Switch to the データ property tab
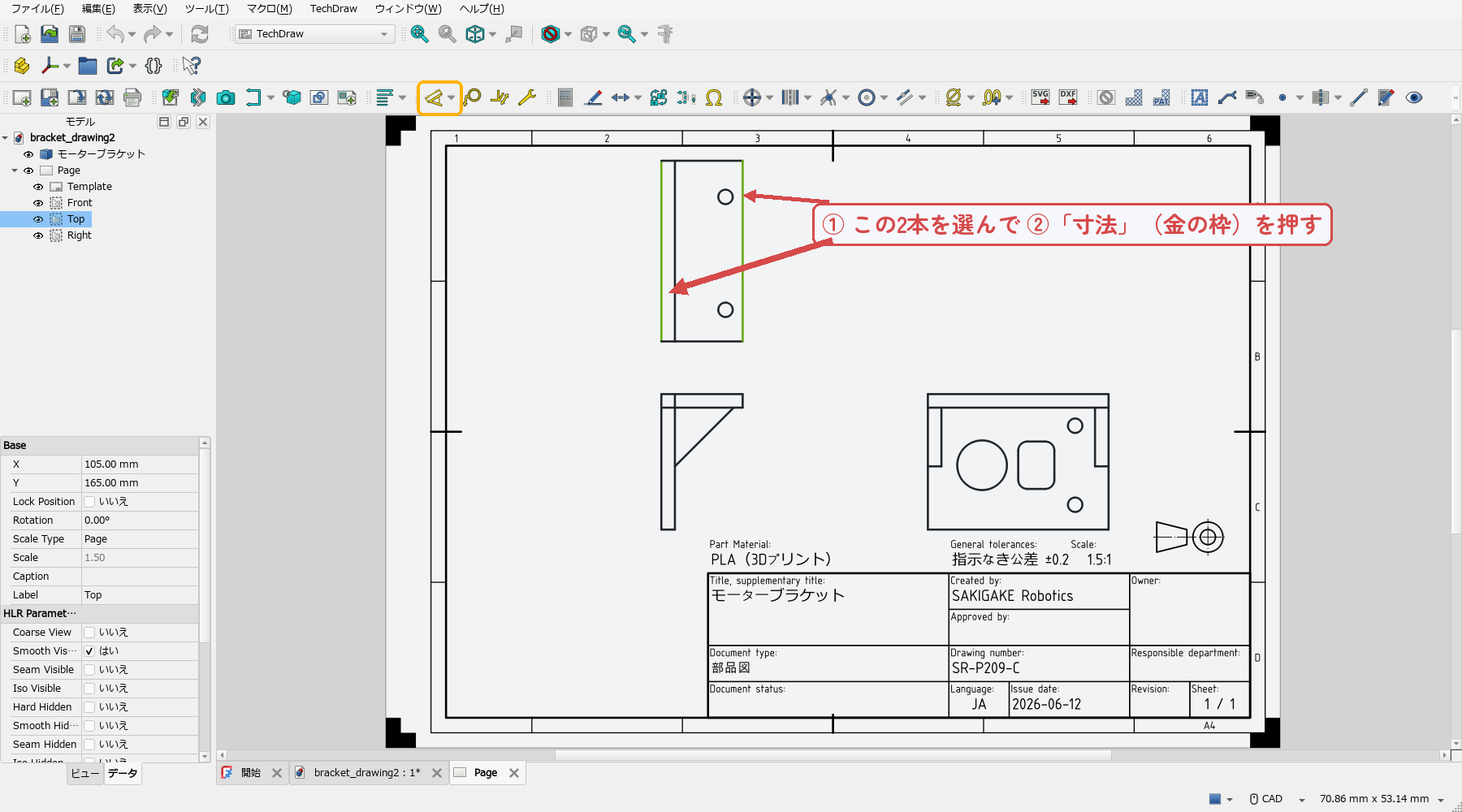The image size is (1462, 812). [123, 774]
